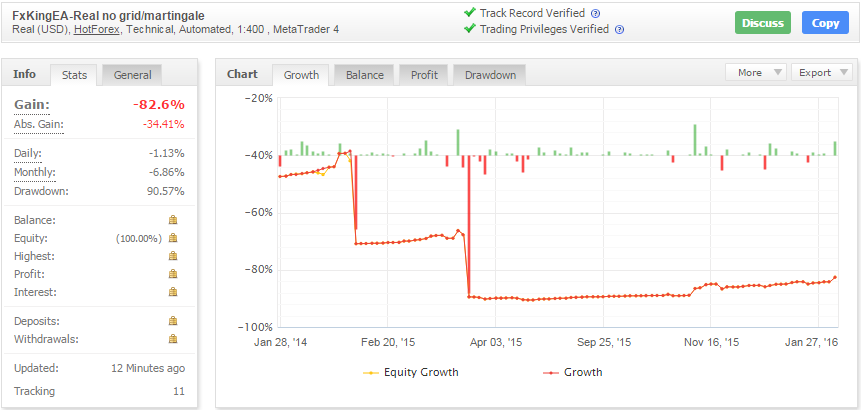This screenshot has width=861, height=410.
Task: Open the Export dropdown menu
Action: (821, 72)
